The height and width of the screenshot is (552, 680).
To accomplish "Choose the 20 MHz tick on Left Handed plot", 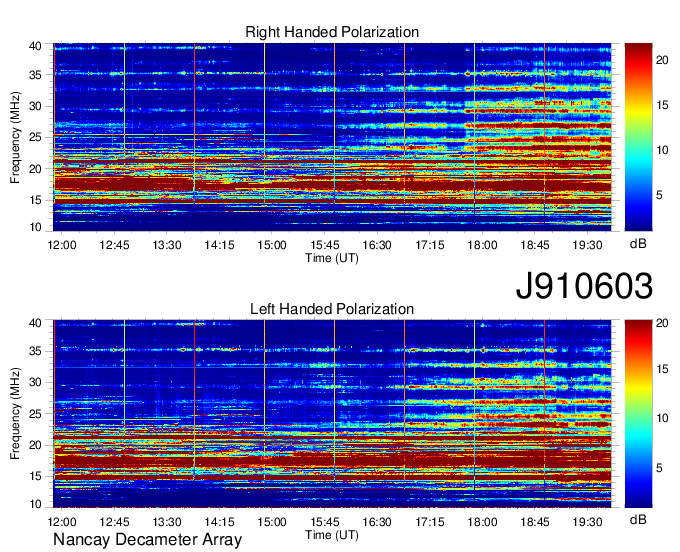I will tap(35, 445).
